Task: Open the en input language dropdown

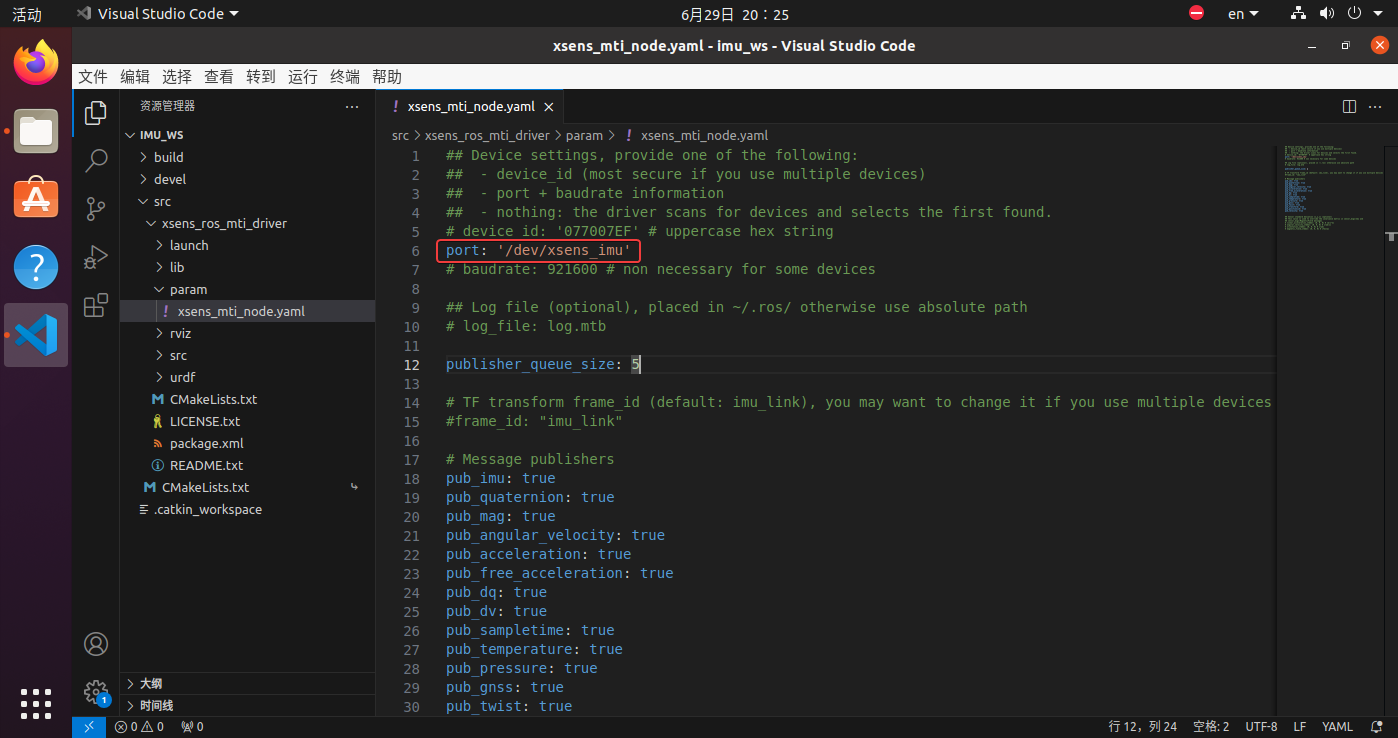Action: [x=1244, y=14]
